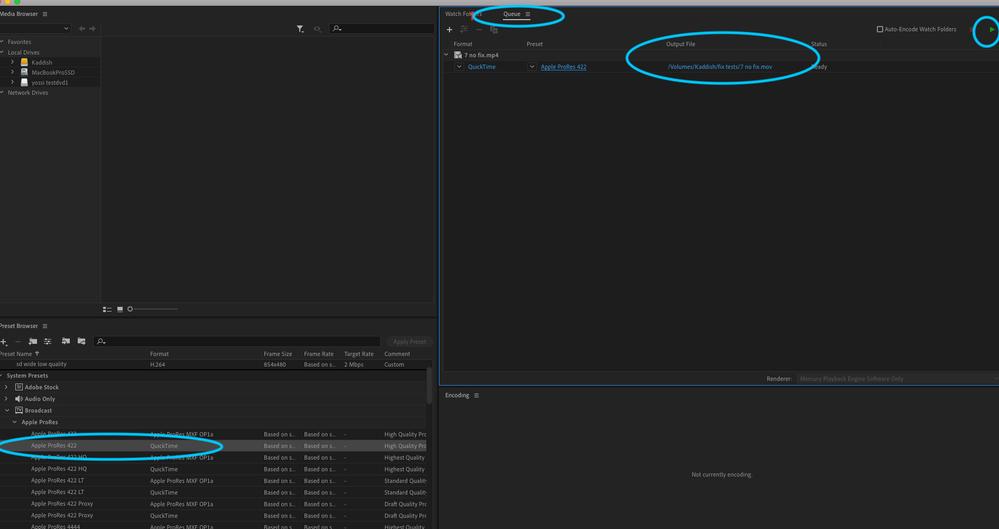Click the Adobe Stock preset group icon
This screenshot has width=999, height=529.
point(19,388)
